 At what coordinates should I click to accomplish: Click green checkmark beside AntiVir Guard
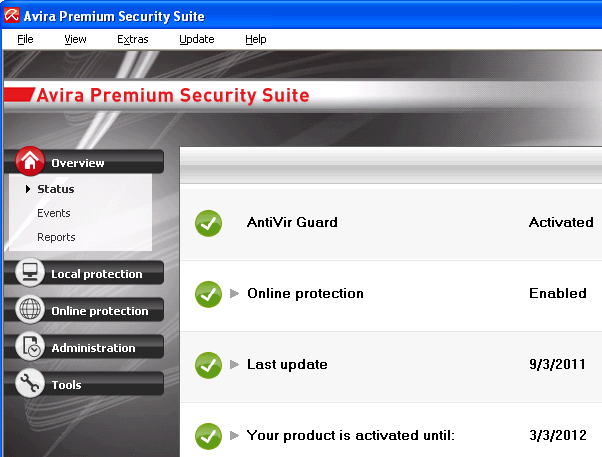(x=208, y=223)
